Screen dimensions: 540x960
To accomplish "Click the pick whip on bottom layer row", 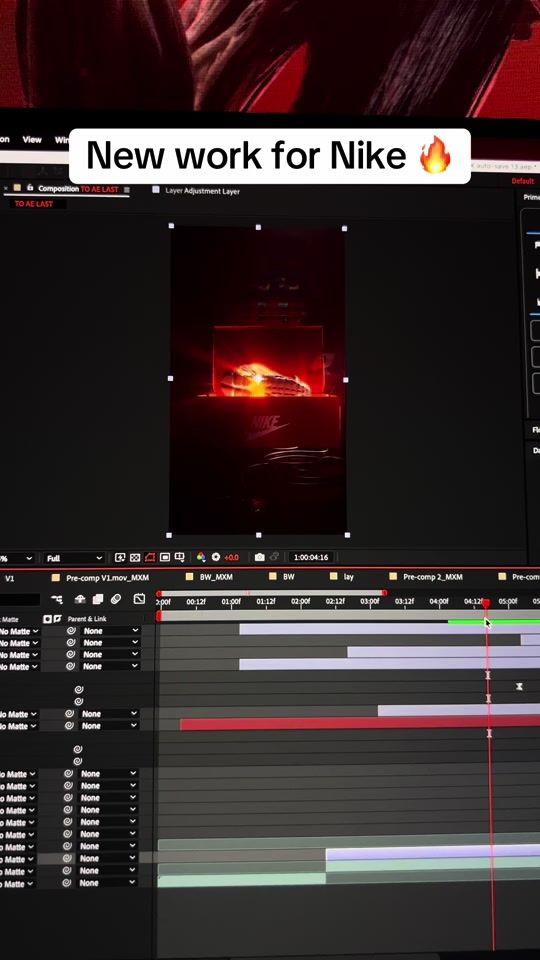I will pos(67,883).
